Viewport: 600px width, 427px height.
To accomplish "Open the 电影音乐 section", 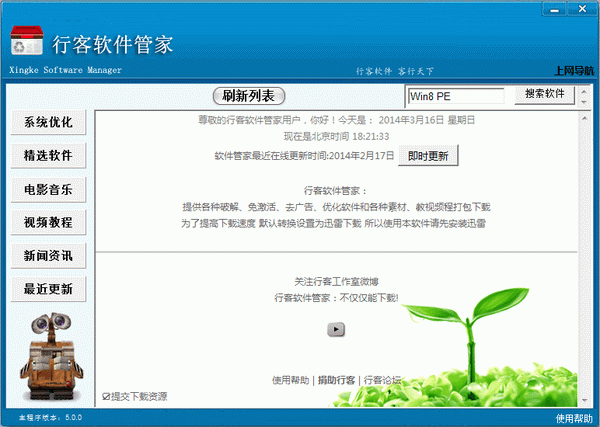I will [48, 189].
